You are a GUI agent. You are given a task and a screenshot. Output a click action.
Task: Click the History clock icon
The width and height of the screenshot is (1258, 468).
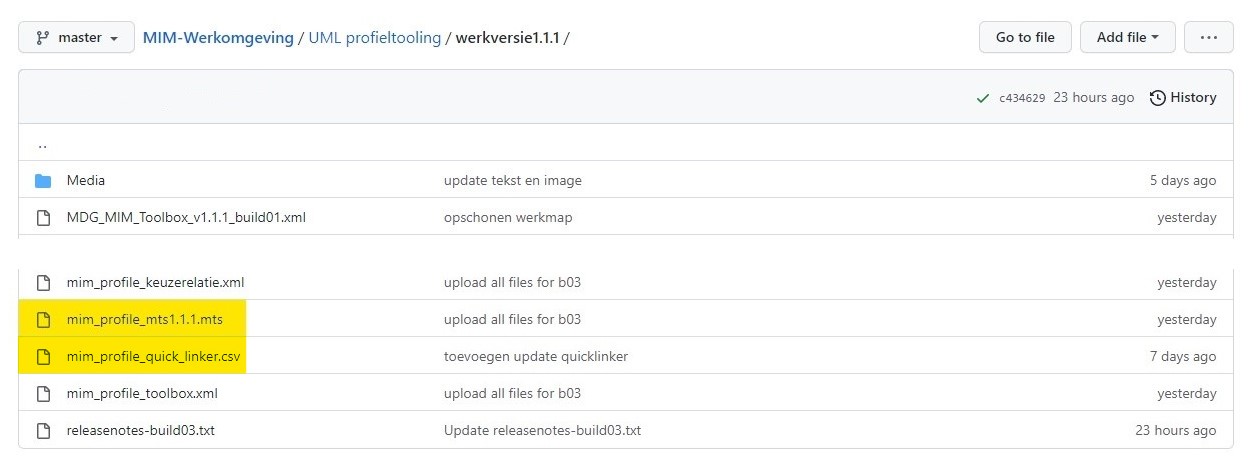pyautogui.click(x=1158, y=98)
